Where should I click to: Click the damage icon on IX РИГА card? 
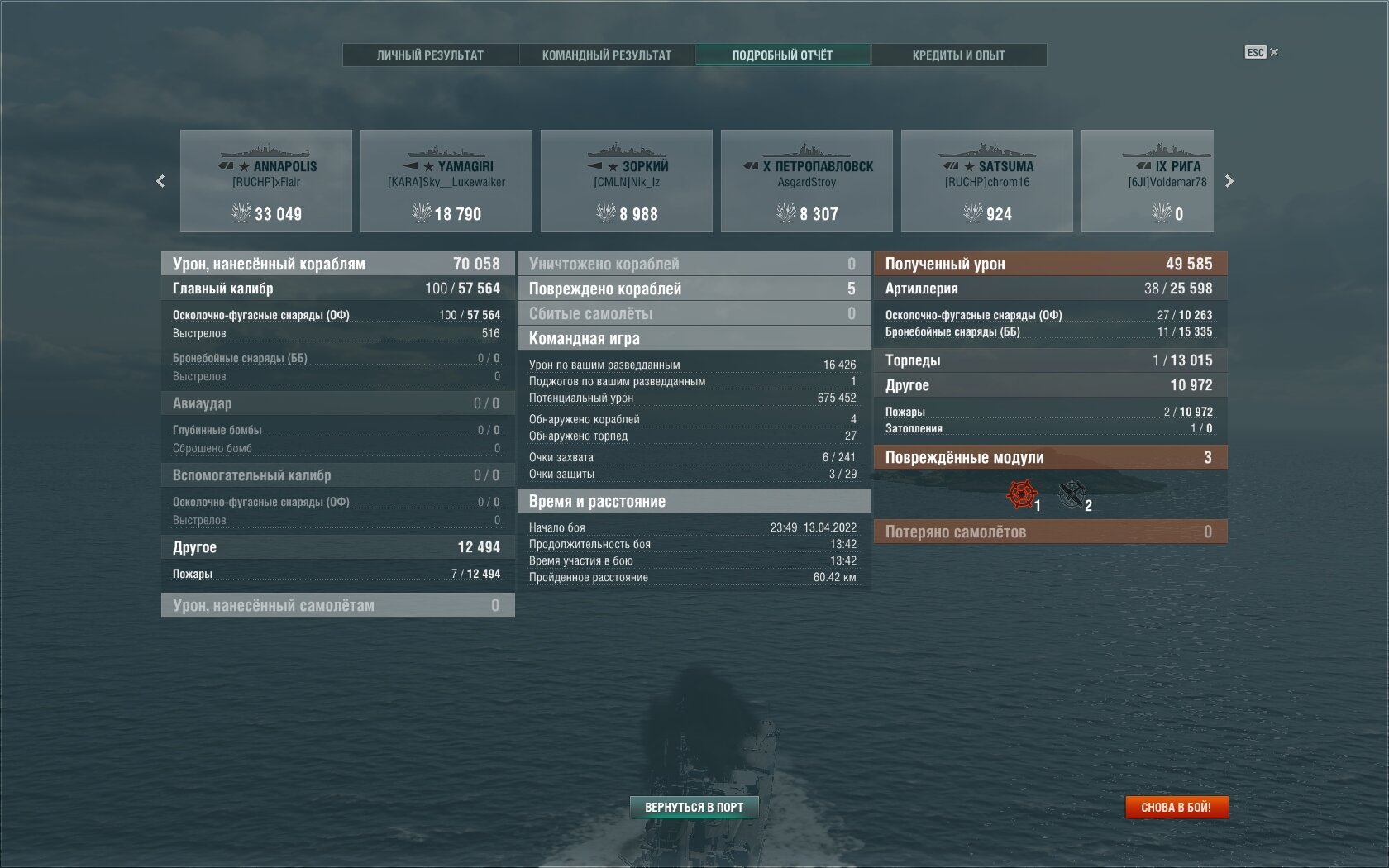(x=1161, y=213)
